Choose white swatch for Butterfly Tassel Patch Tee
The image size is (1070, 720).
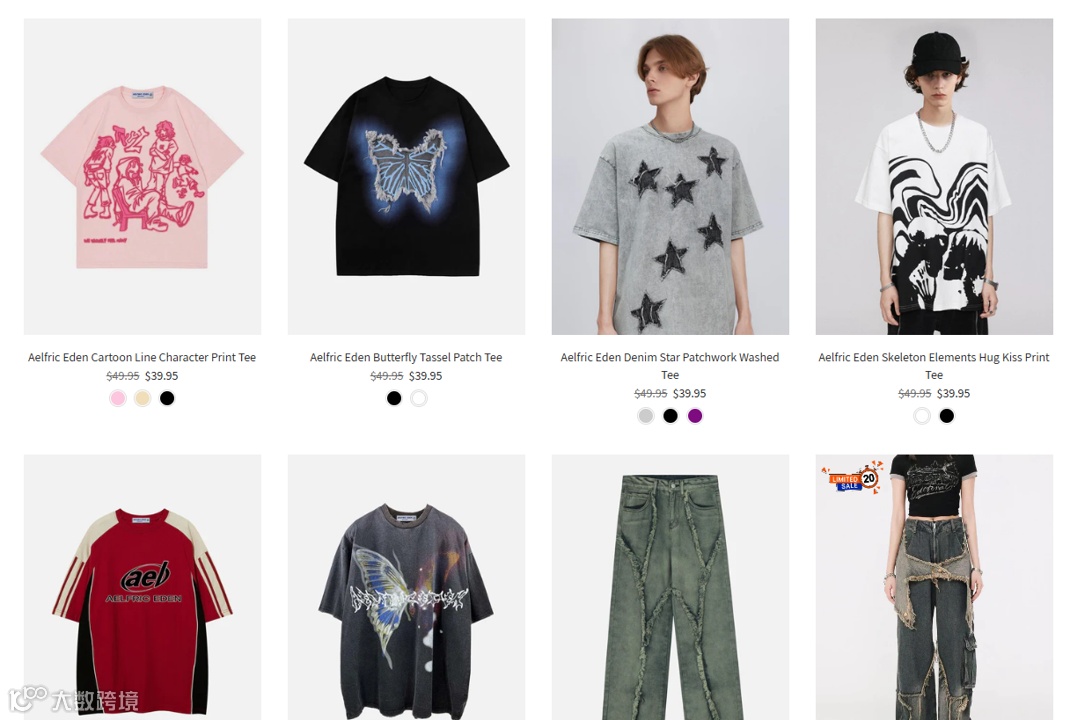click(x=419, y=399)
